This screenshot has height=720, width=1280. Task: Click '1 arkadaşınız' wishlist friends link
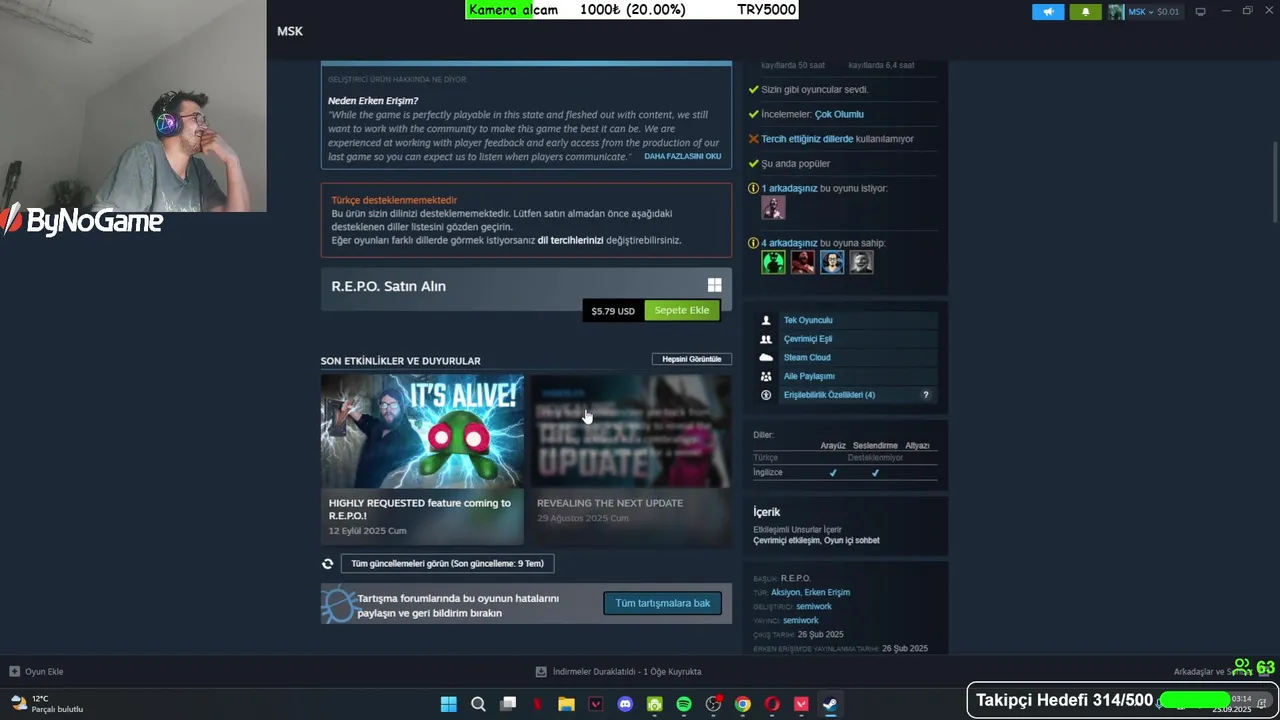pos(789,188)
